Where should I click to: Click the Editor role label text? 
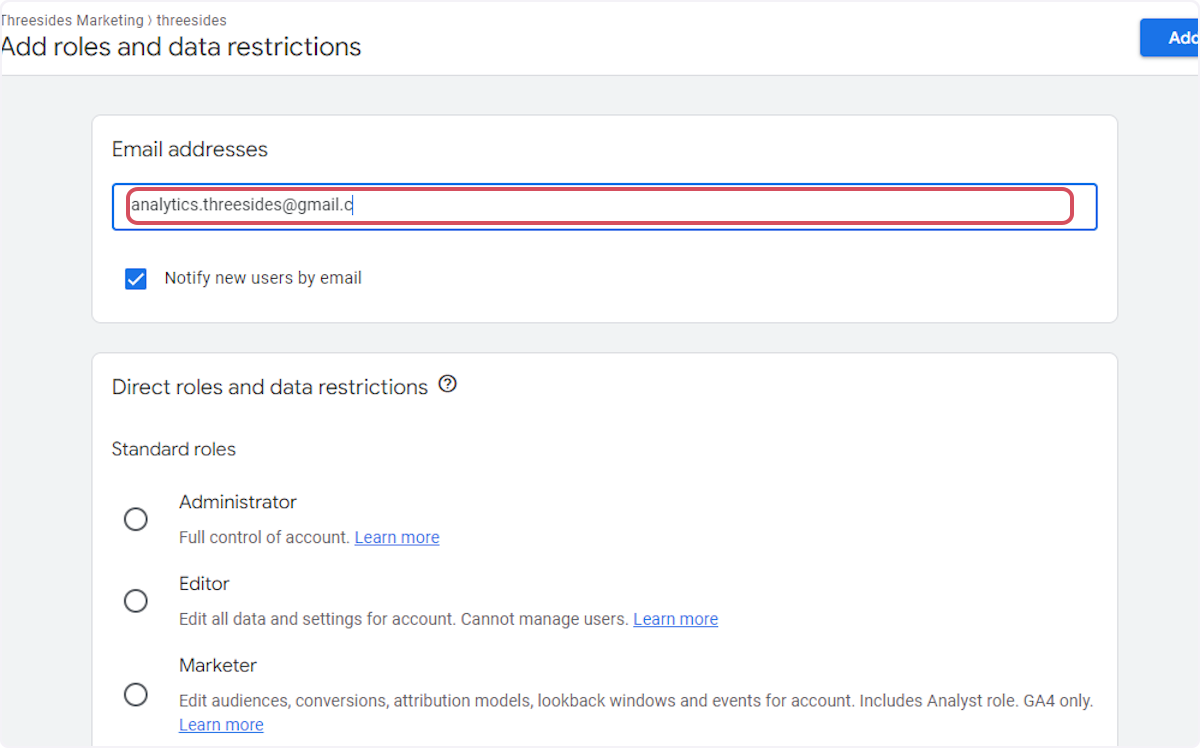coord(204,584)
